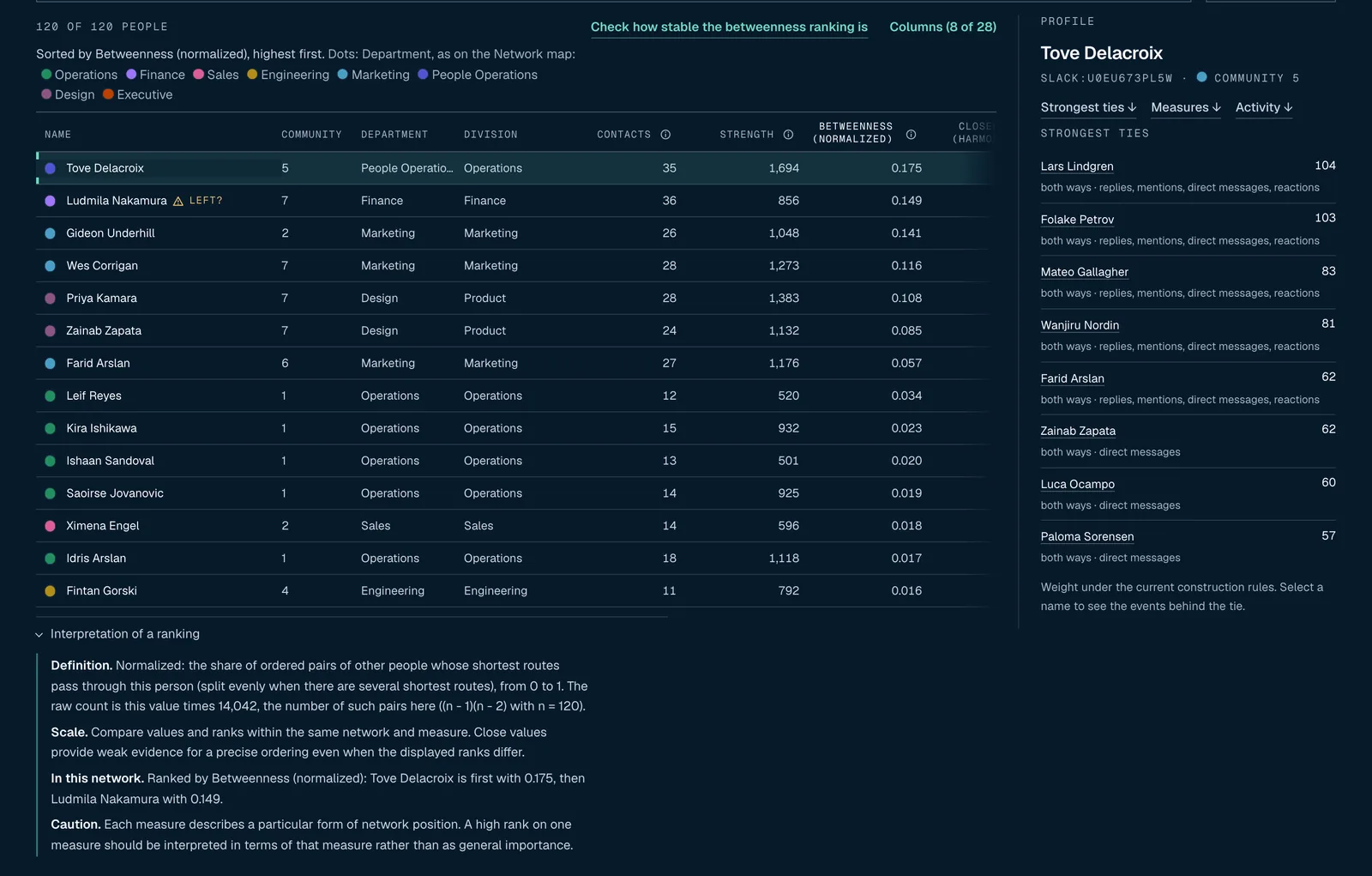The image size is (1372, 876).
Task: Open Paloma Sorensen tie link
Action: point(1086,536)
